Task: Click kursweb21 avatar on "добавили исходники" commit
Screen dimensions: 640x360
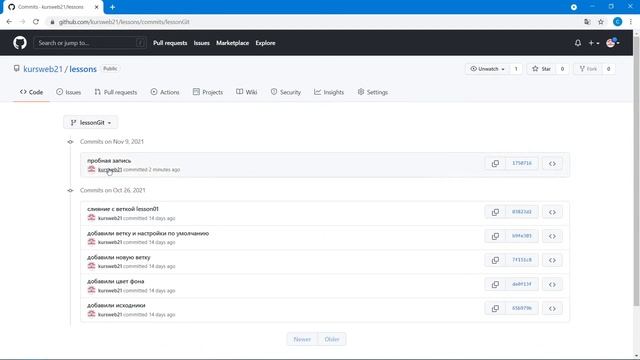Action: point(91,314)
